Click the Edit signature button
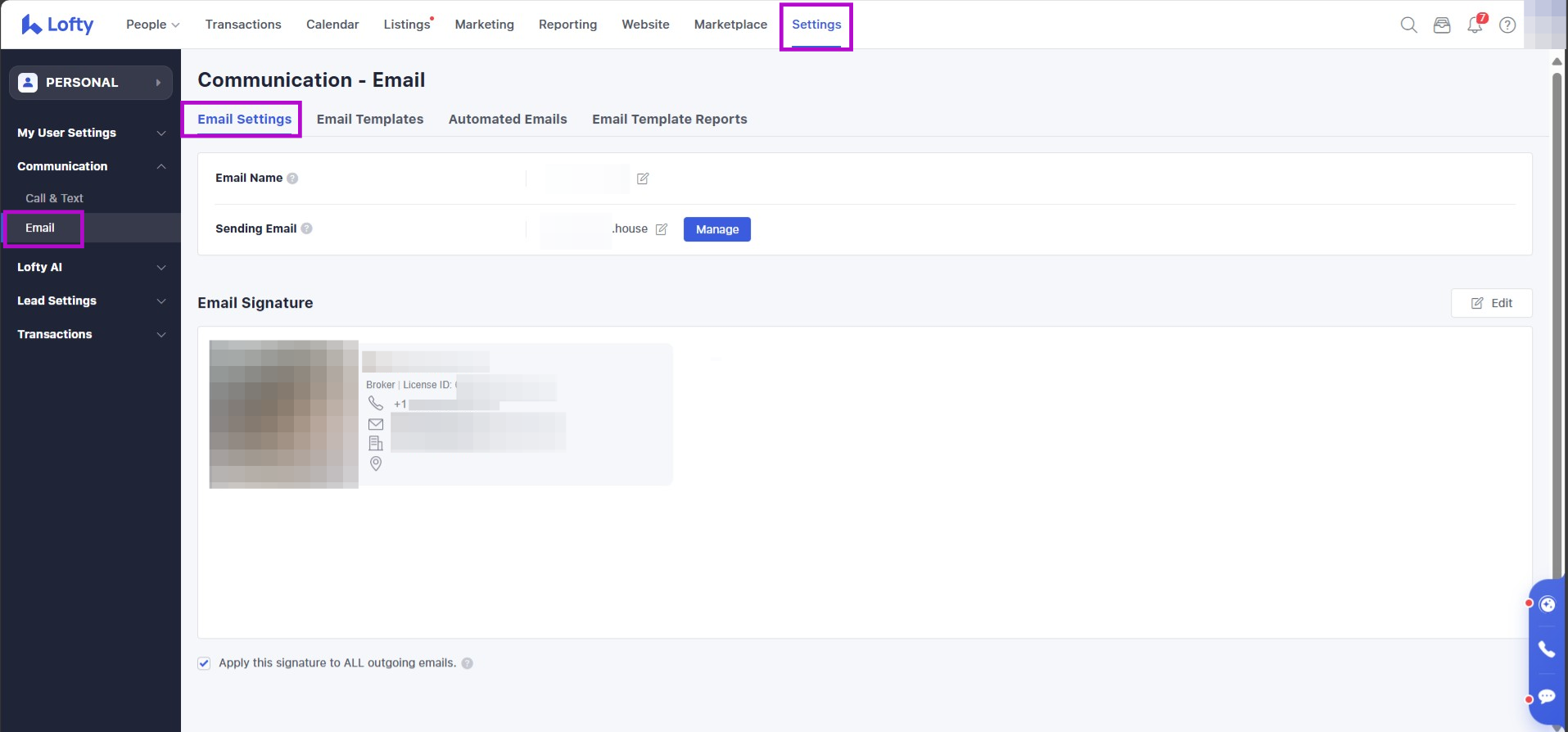The width and height of the screenshot is (1568, 732). [1491, 303]
